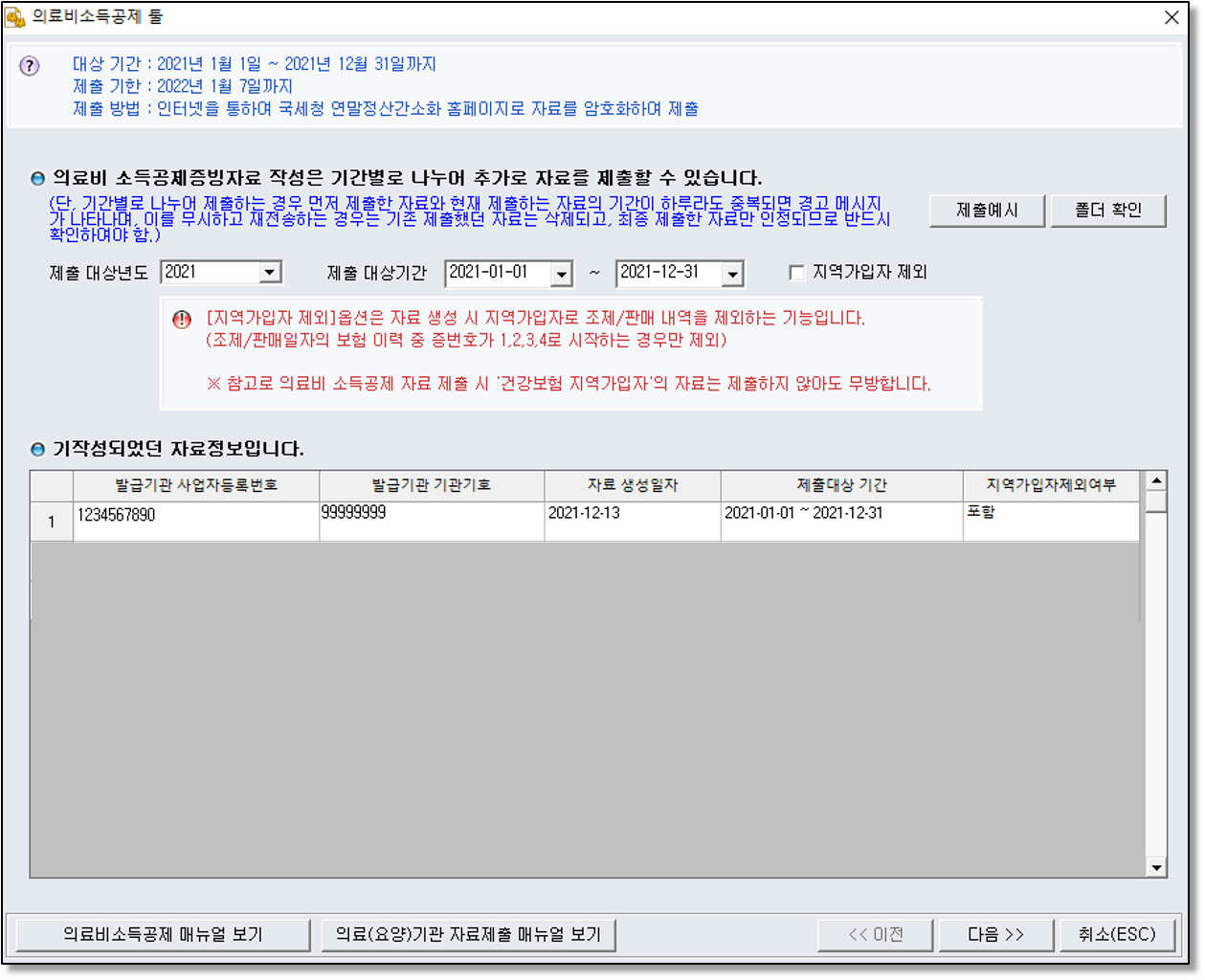Select row 1 header in the table
This screenshot has height=980, width=1205.
[x=52, y=523]
